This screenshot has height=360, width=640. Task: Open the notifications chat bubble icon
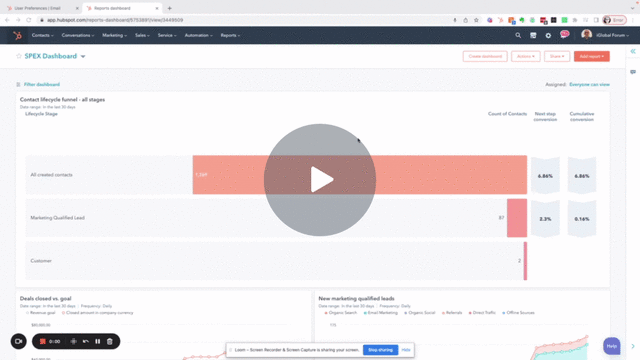(564, 35)
